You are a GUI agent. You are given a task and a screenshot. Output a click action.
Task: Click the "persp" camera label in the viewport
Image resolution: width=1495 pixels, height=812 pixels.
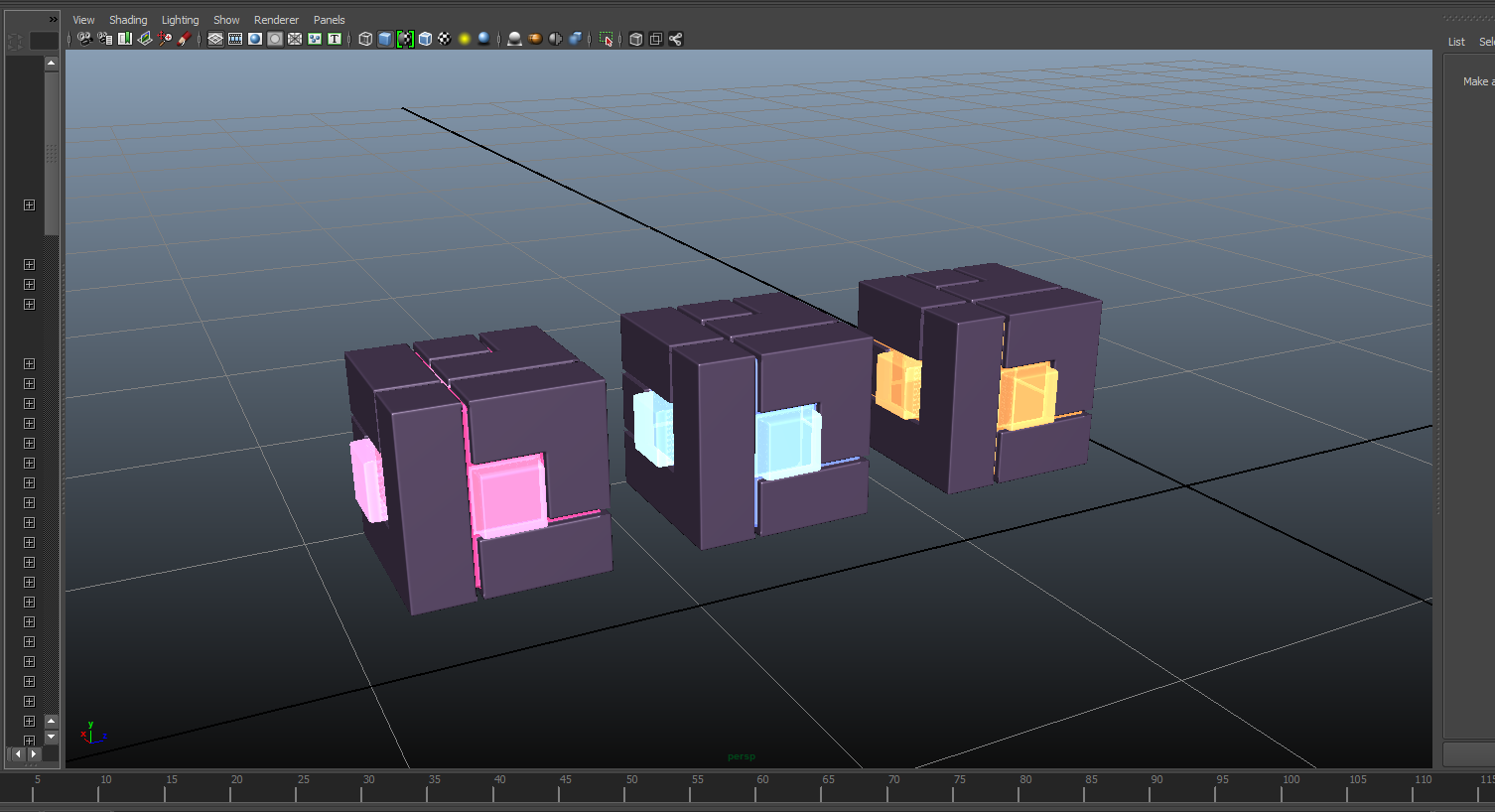742,756
